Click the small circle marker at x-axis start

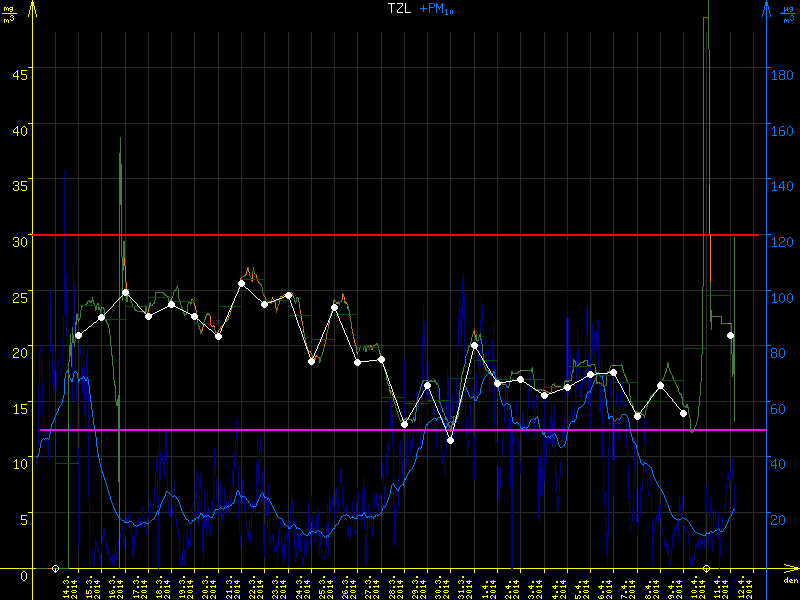pyautogui.click(x=55, y=568)
